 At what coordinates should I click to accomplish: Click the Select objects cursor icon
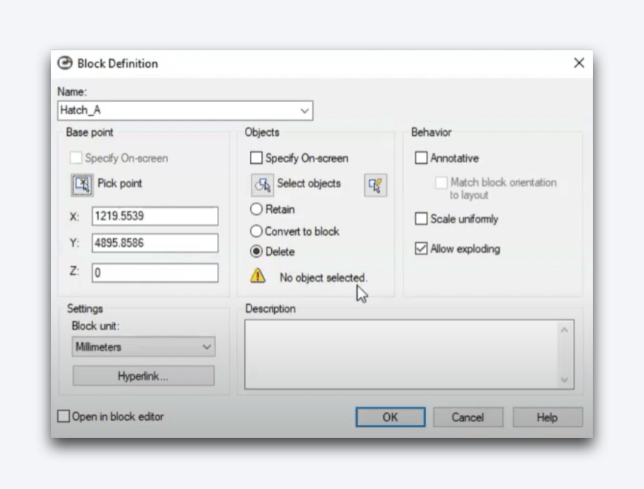click(x=262, y=184)
